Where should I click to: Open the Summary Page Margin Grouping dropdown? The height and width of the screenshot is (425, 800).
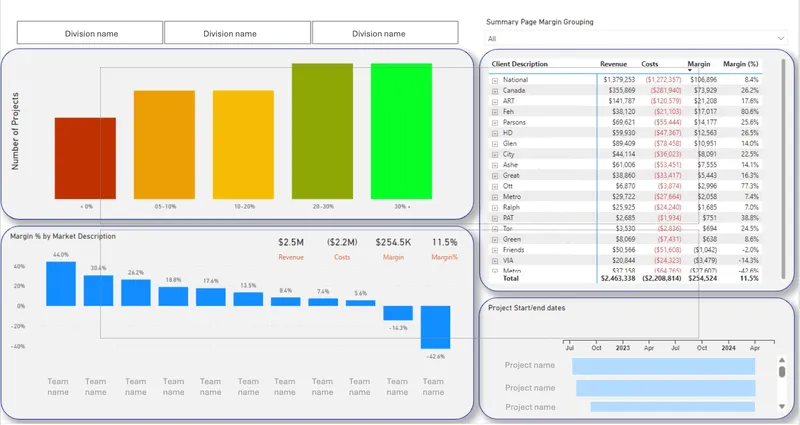click(636, 38)
